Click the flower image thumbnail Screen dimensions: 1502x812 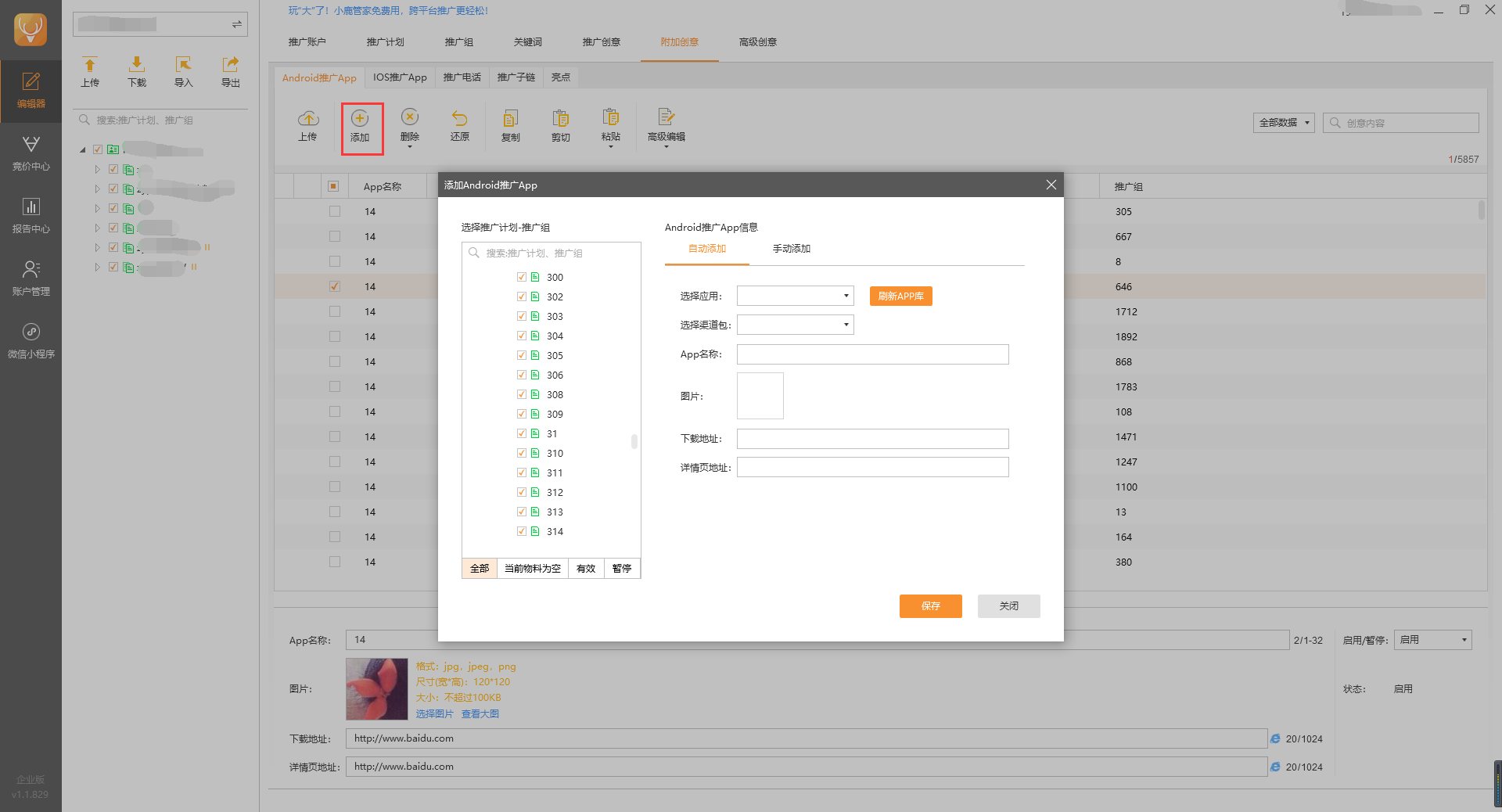377,689
